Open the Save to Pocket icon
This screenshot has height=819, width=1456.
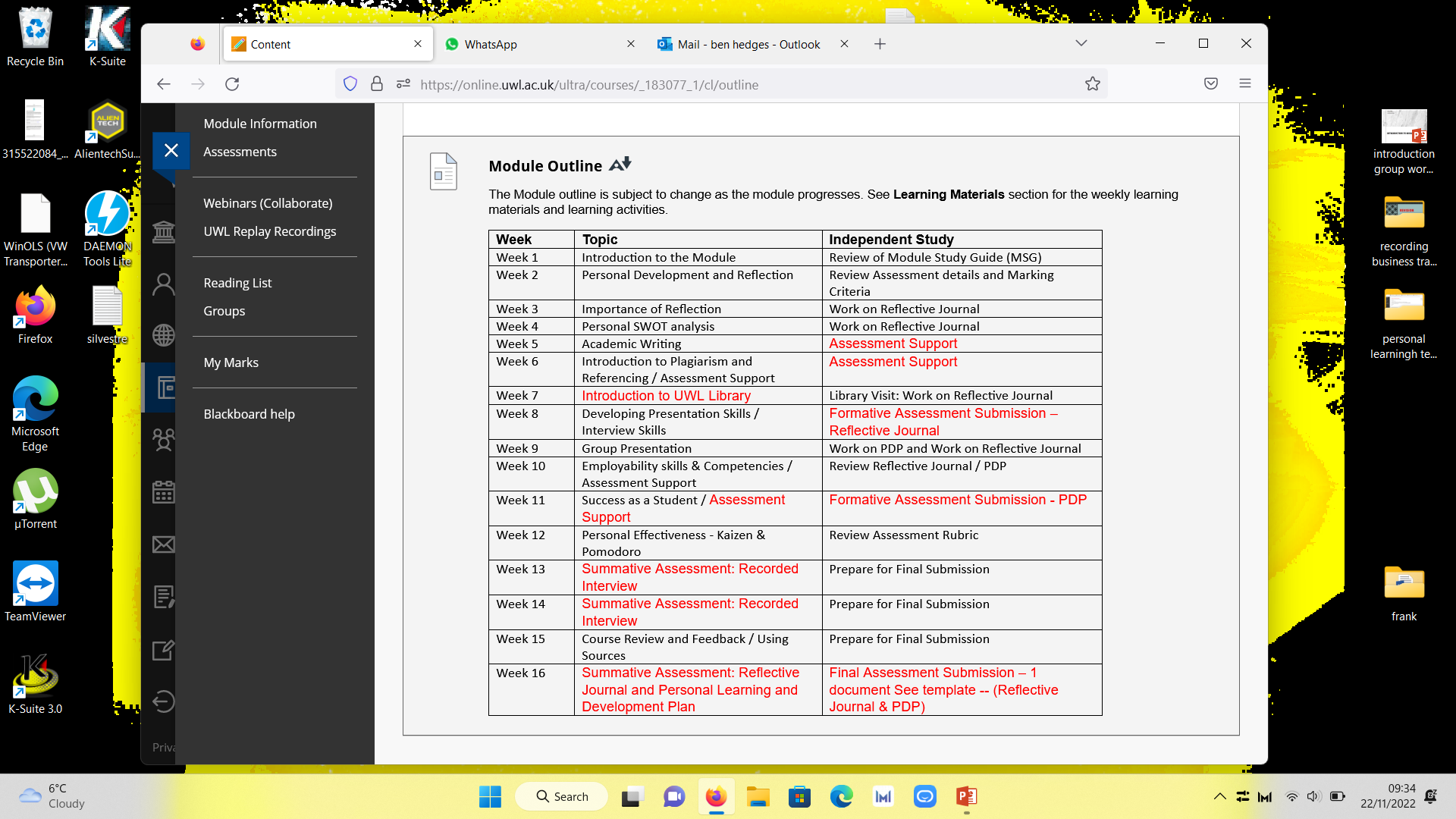click(1211, 84)
